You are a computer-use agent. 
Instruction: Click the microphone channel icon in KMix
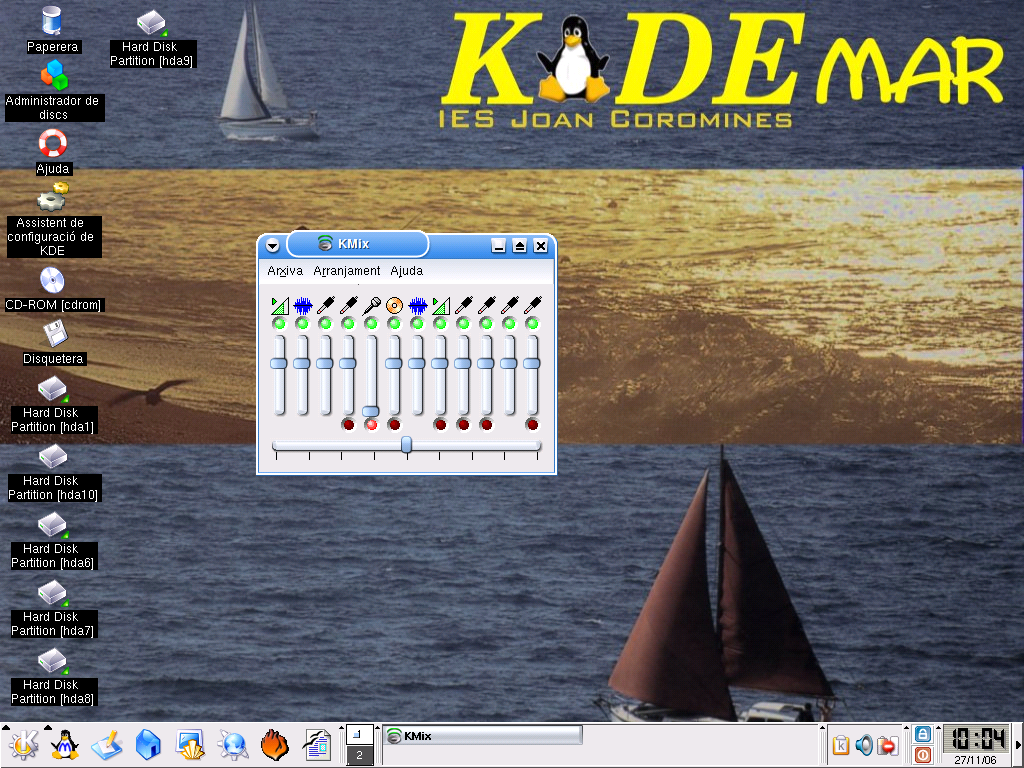371,305
